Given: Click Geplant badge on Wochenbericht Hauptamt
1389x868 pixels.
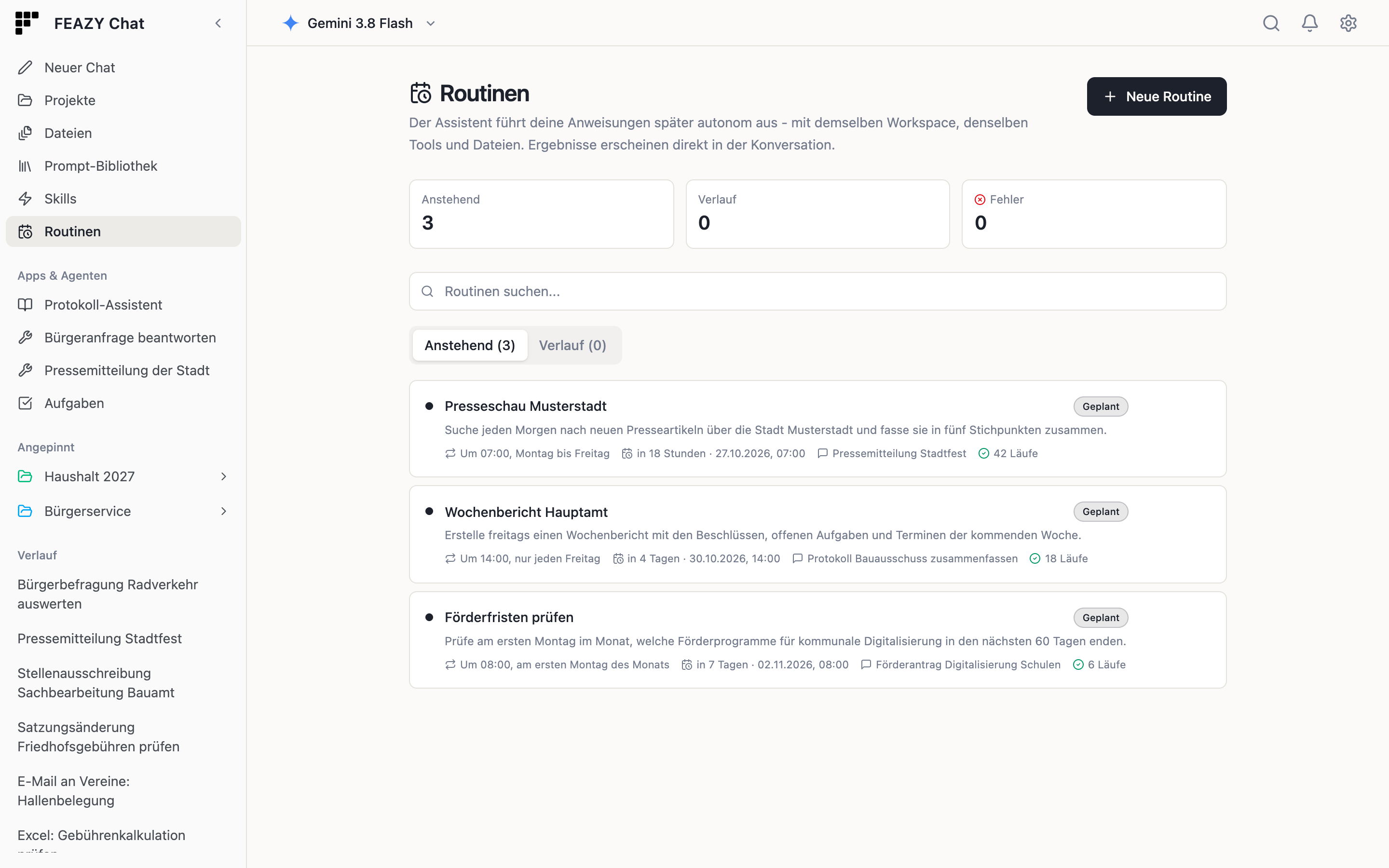Looking at the screenshot, I should (x=1100, y=512).
